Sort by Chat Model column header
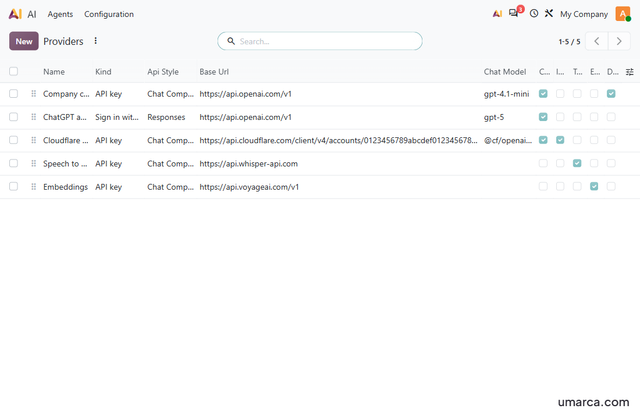This screenshot has height=419, width=640. [x=505, y=72]
